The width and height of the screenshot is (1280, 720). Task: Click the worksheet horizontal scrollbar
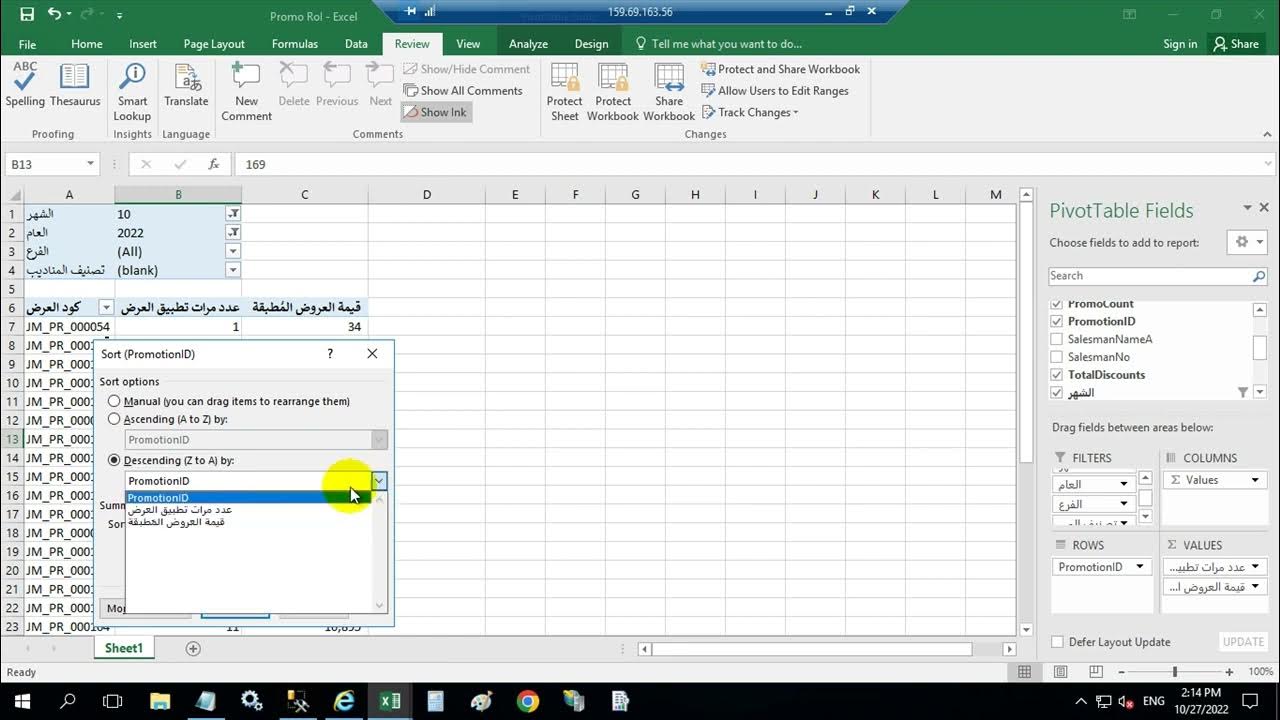pos(810,649)
